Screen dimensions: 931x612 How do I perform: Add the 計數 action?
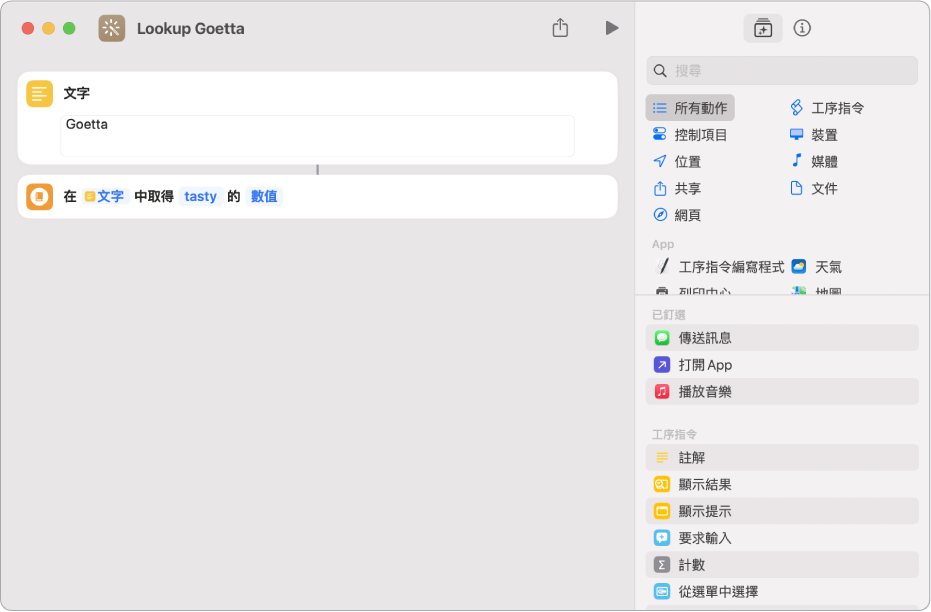point(782,565)
